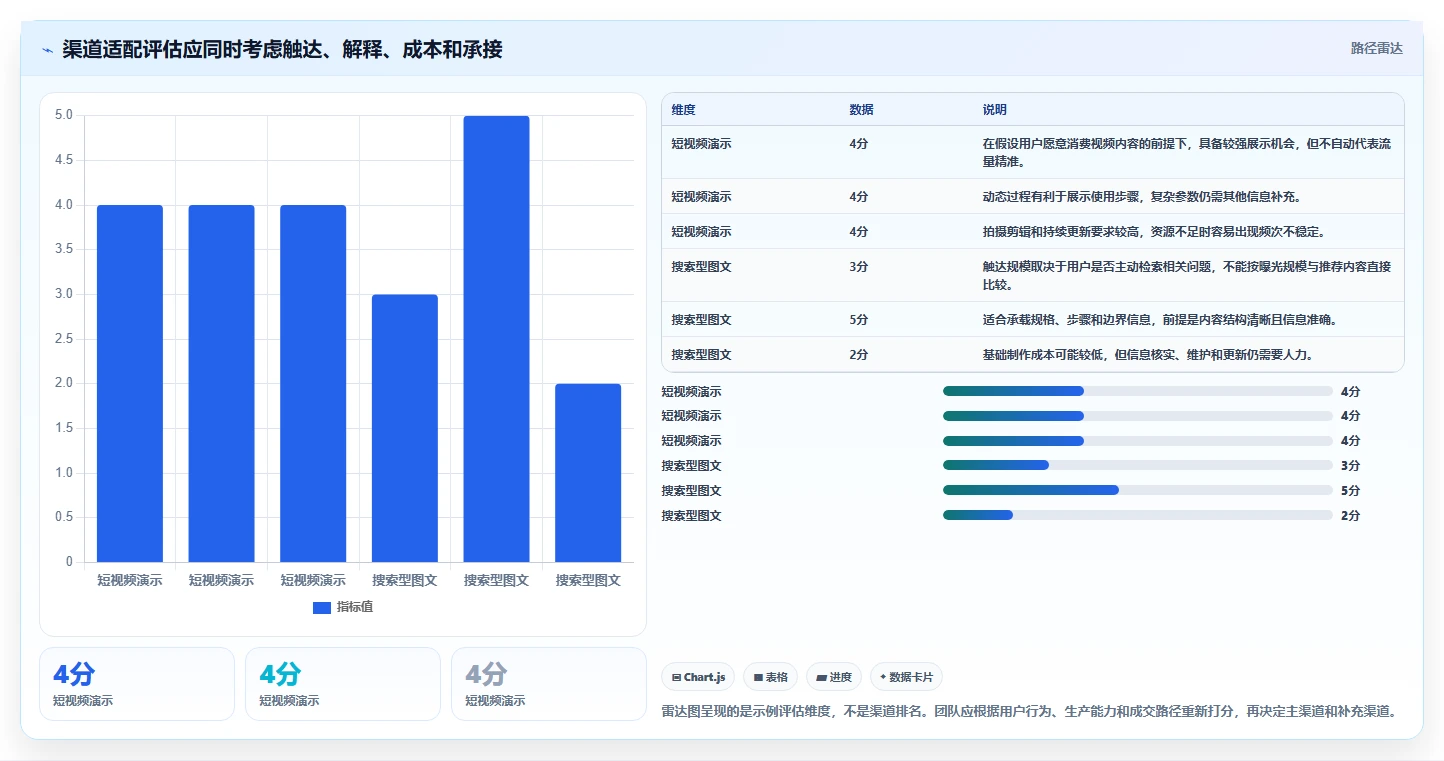Click the description starting 适合承载规格
The height and width of the screenshot is (761, 1444).
[x=1160, y=319]
